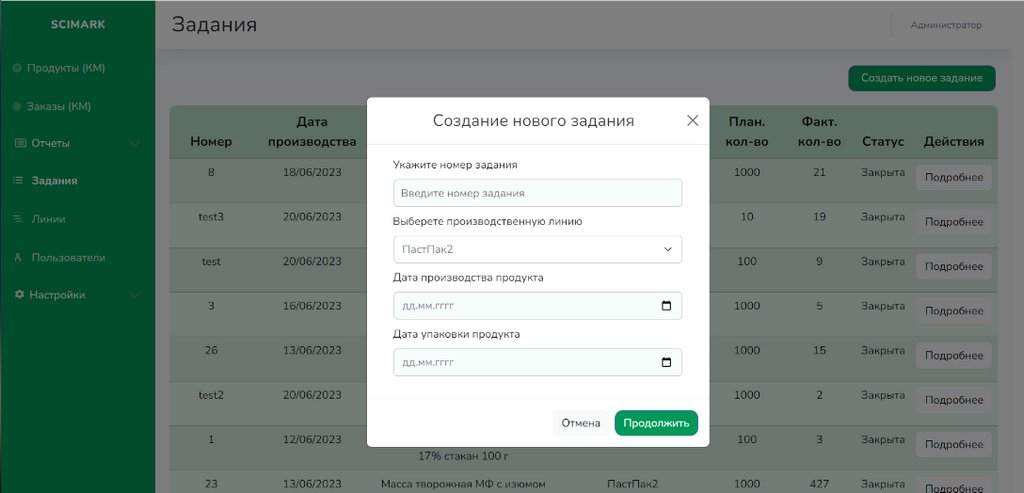This screenshot has height=493, width=1024.
Task: Click the Отмена button
Action: point(581,423)
